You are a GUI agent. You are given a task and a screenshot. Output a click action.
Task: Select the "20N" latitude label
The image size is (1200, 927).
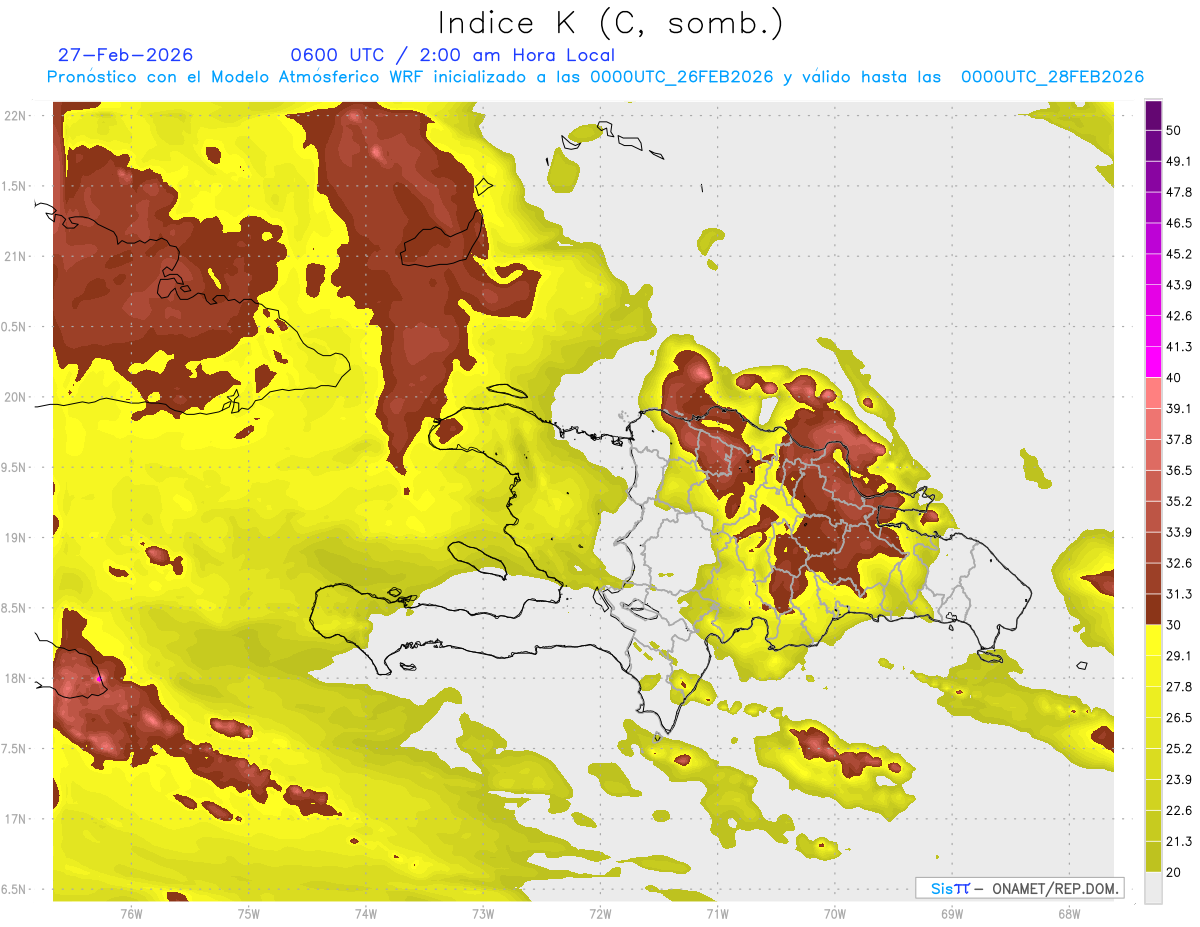[x=16, y=397]
